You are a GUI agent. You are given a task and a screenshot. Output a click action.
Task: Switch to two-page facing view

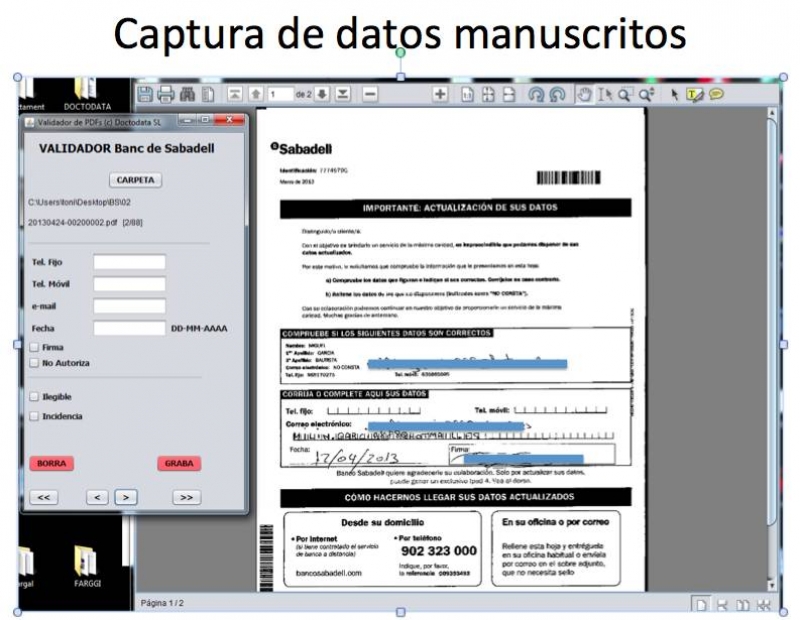pyautogui.click(x=743, y=605)
